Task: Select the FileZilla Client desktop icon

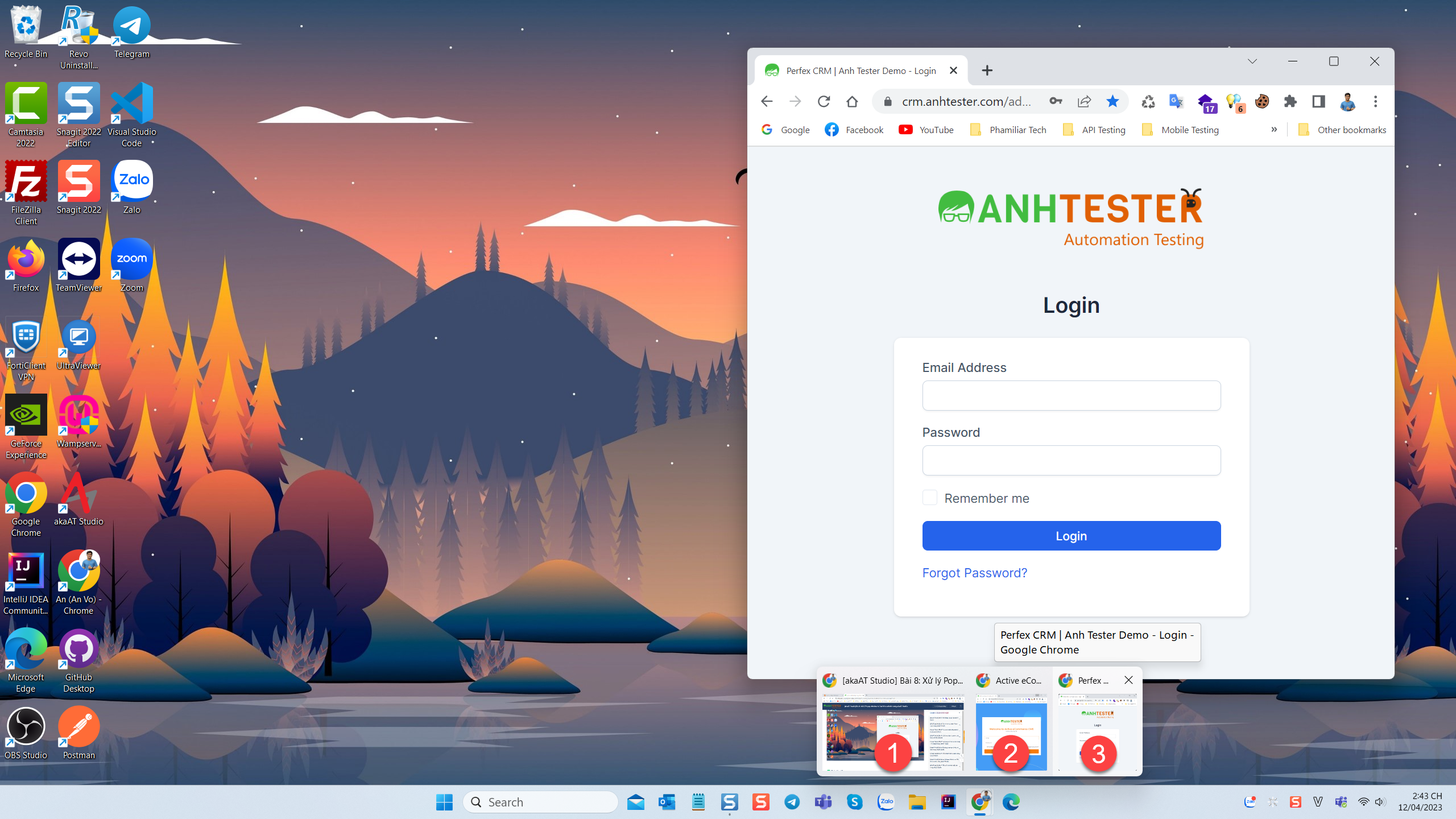Action: tap(26, 193)
